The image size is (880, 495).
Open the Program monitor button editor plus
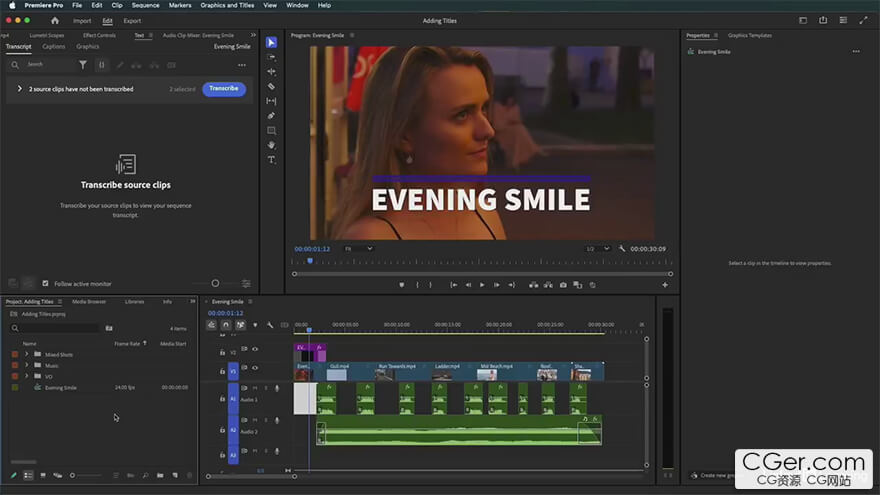665,285
